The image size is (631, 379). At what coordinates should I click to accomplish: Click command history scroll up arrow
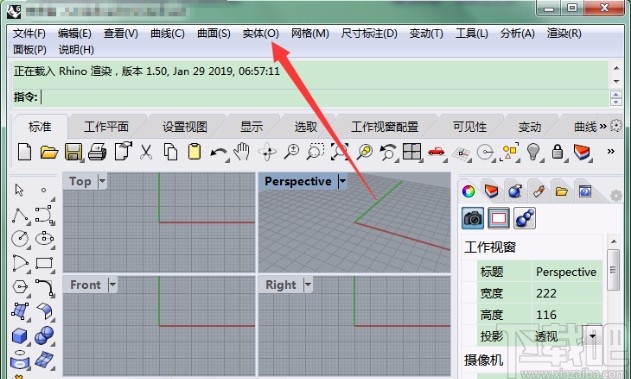(x=616, y=68)
